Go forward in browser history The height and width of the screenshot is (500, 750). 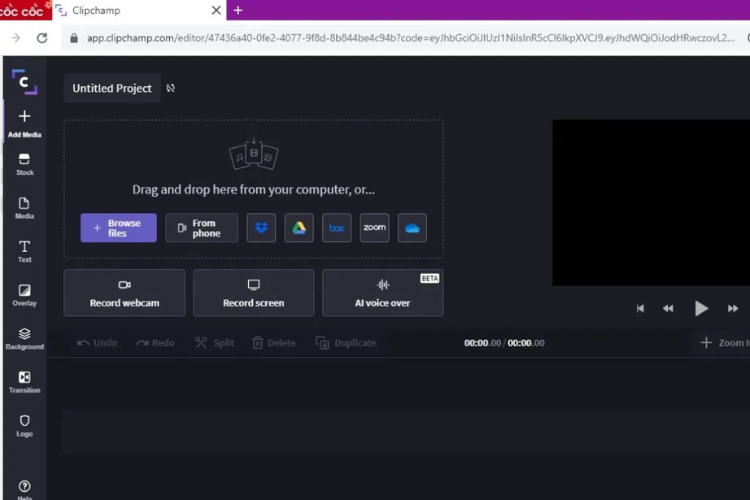16,38
